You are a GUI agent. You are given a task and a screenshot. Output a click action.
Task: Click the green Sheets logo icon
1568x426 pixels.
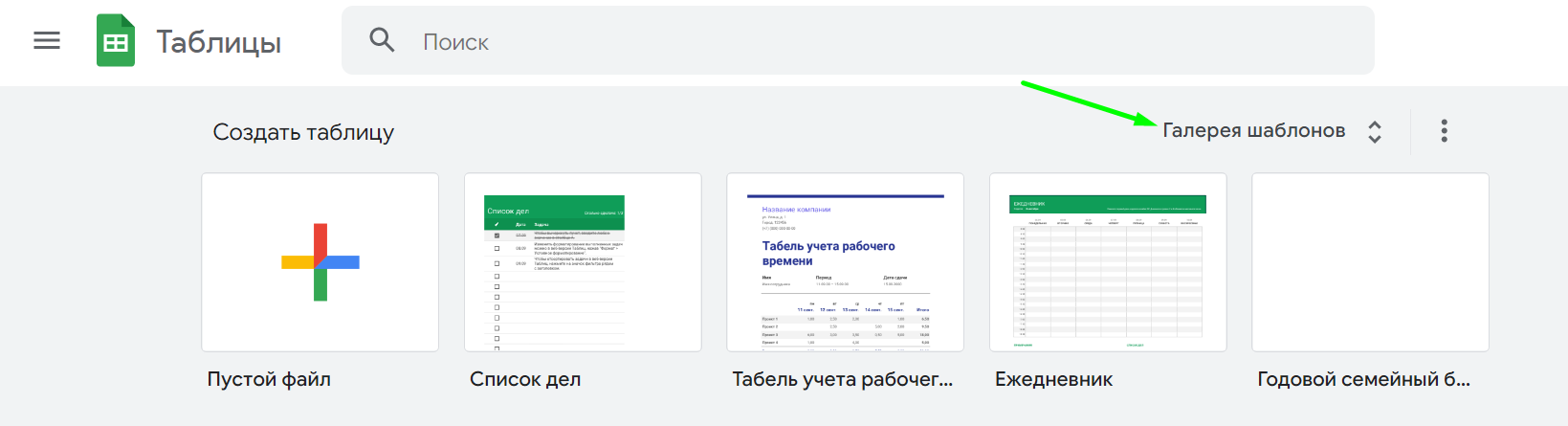[x=116, y=41]
